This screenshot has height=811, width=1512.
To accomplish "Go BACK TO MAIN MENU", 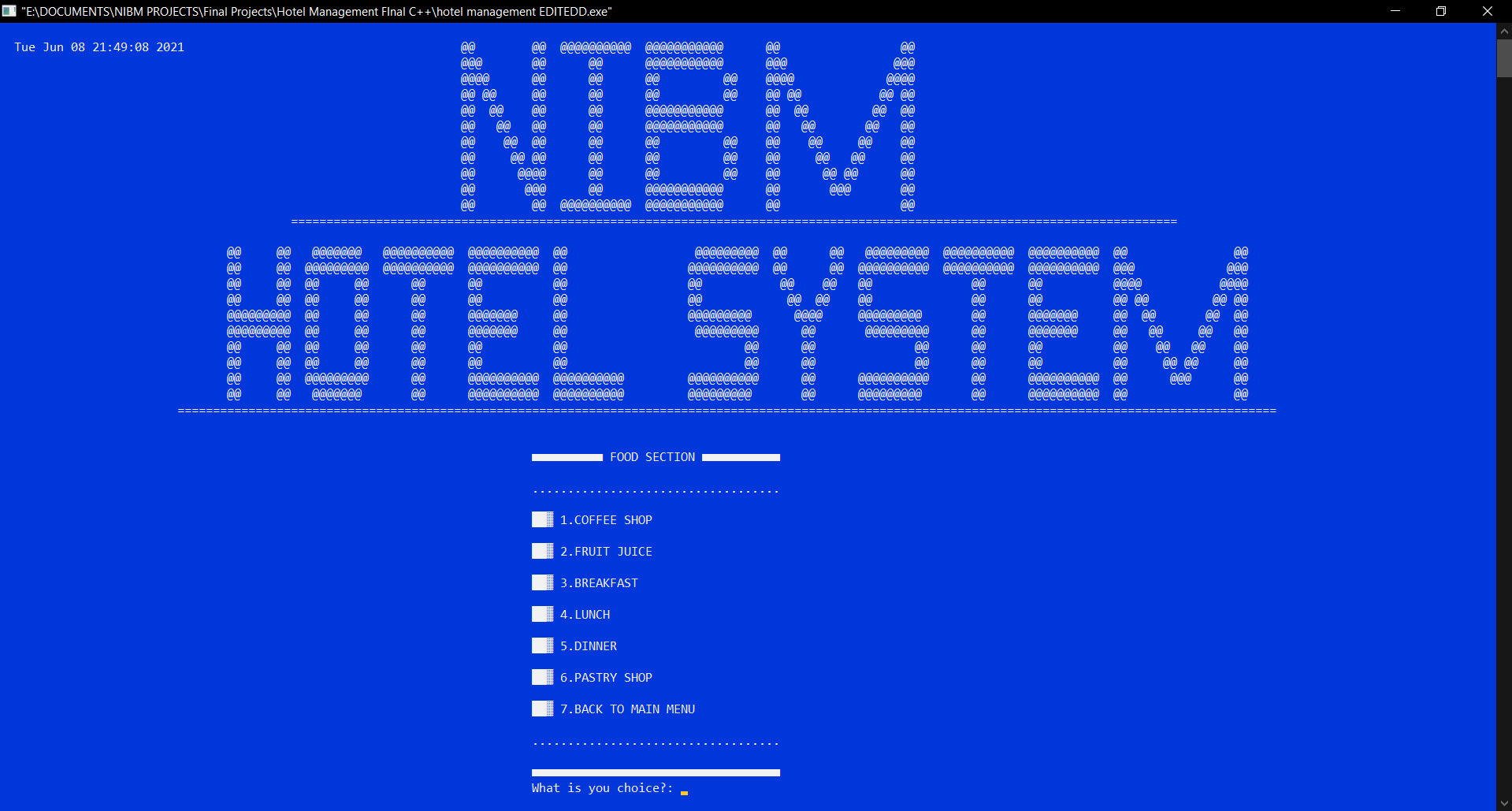I will 627,709.
